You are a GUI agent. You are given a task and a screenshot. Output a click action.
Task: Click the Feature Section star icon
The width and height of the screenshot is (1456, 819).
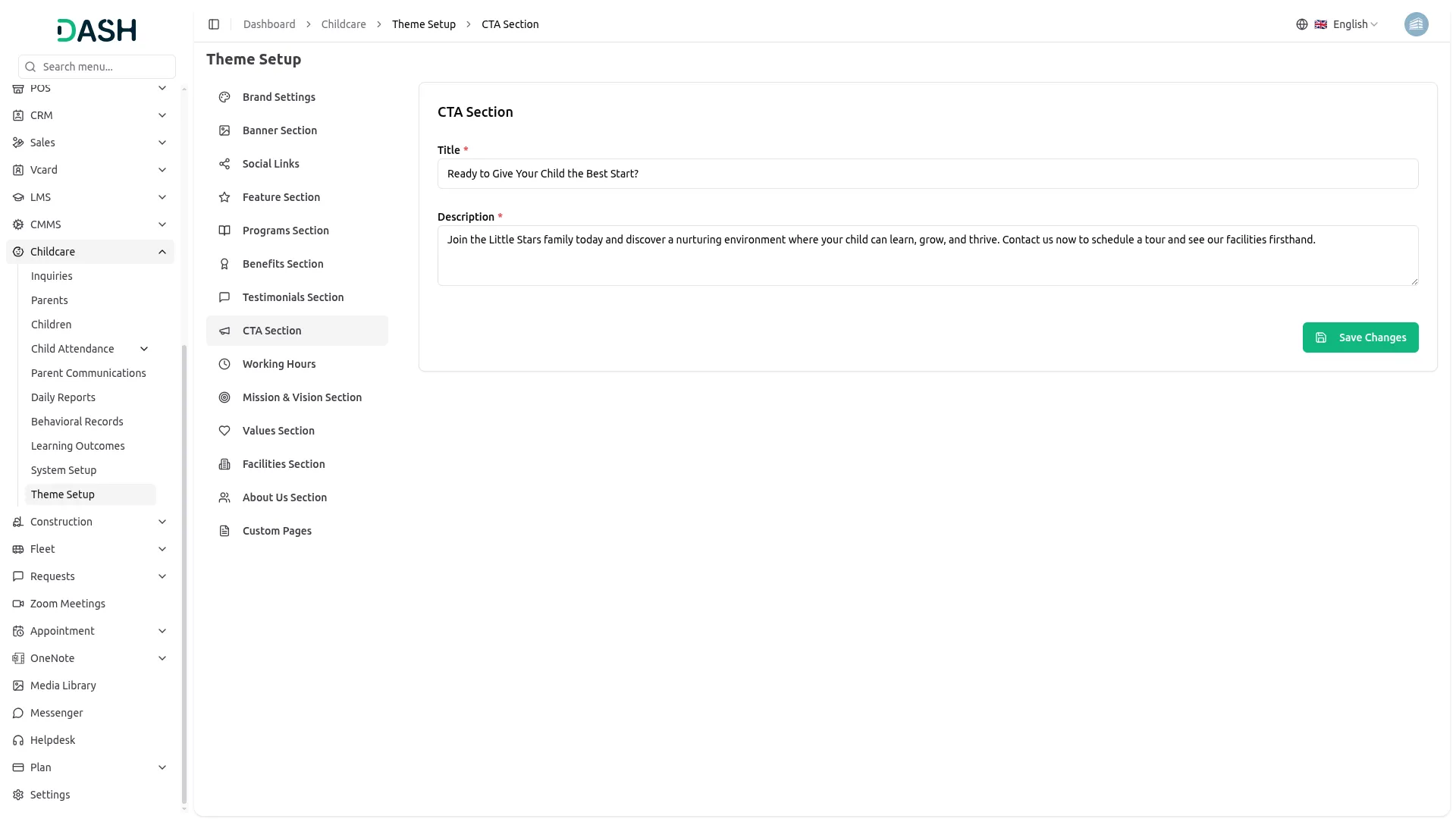(224, 197)
